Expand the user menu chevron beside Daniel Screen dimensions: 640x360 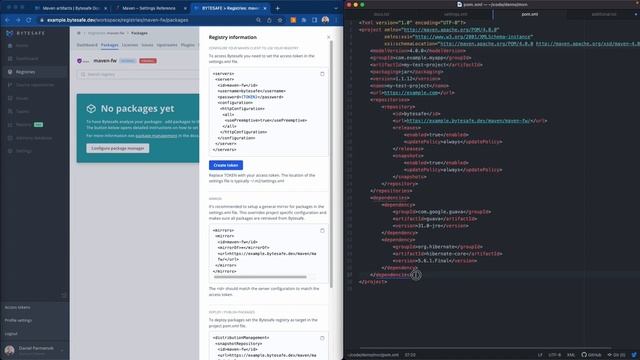[62, 350]
